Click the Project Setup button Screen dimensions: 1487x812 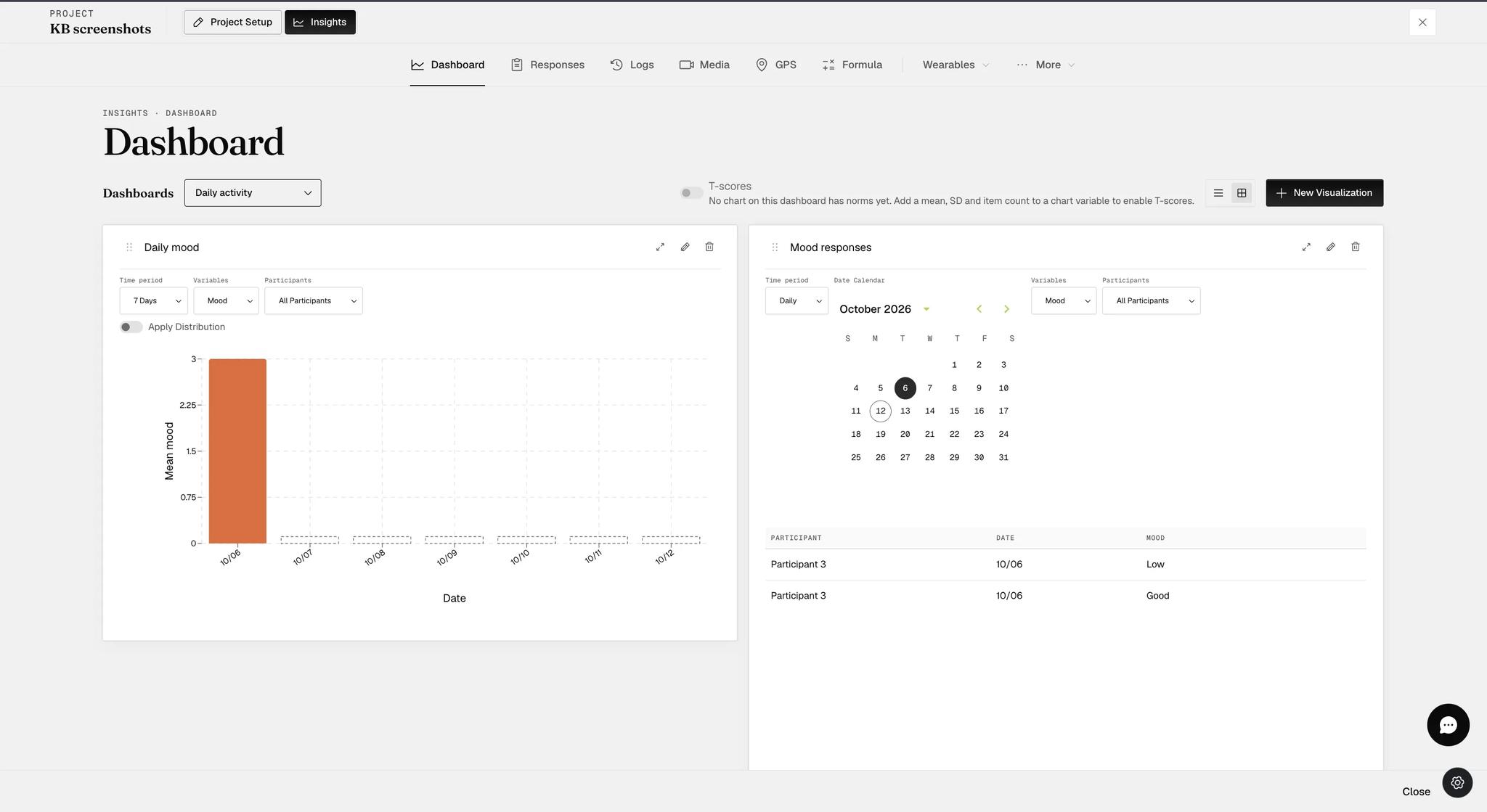click(232, 22)
